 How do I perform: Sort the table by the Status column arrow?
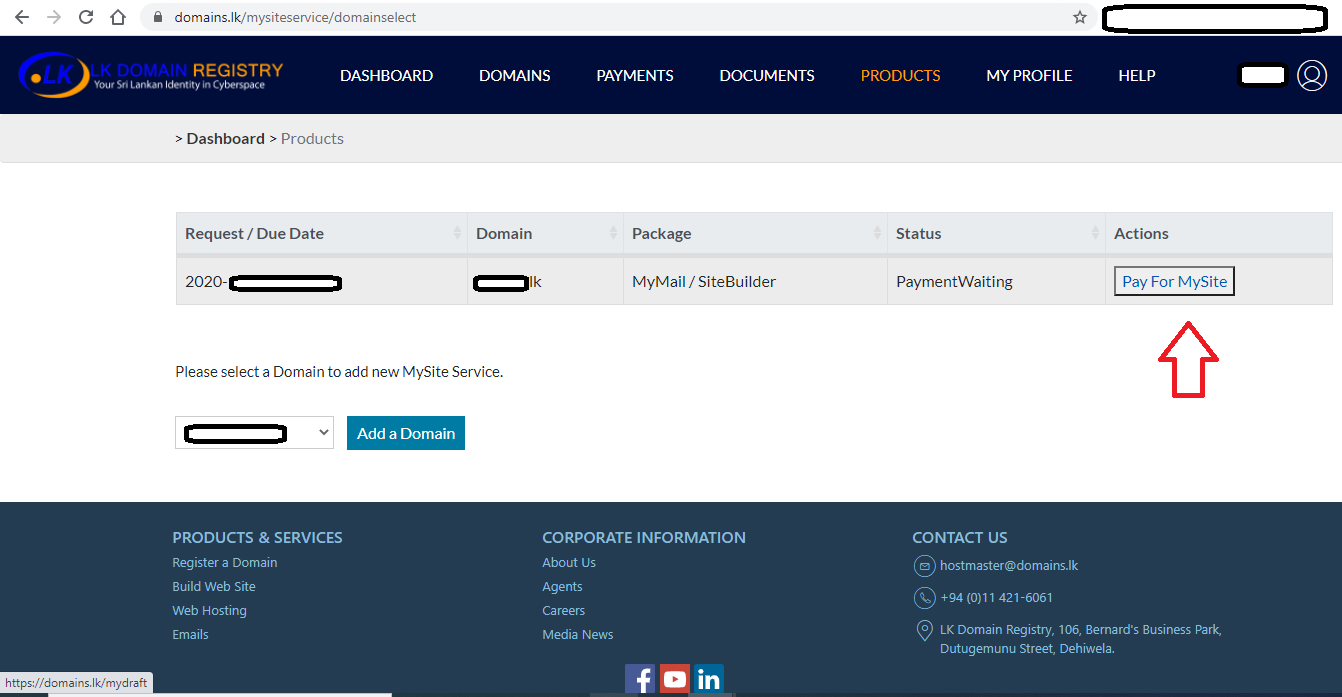tap(1094, 233)
